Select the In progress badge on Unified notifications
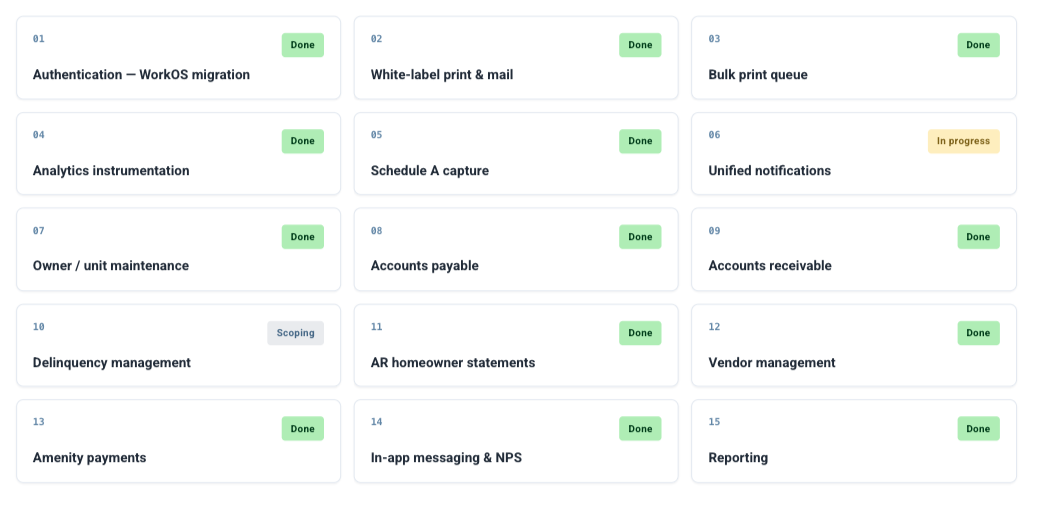Screen dimensions: 1037x505 [963, 141]
